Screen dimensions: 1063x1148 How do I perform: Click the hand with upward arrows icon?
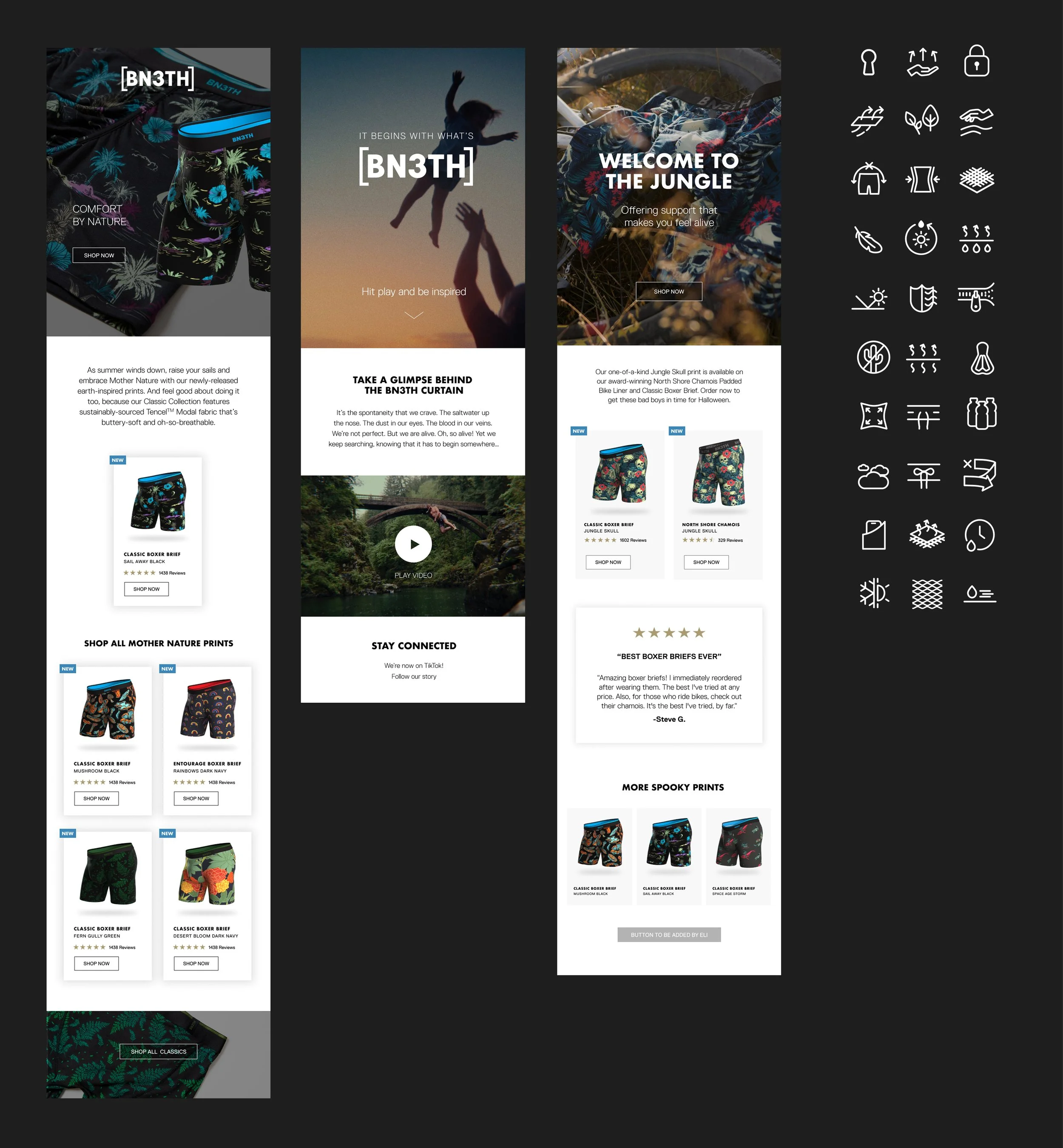tap(923, 62)
